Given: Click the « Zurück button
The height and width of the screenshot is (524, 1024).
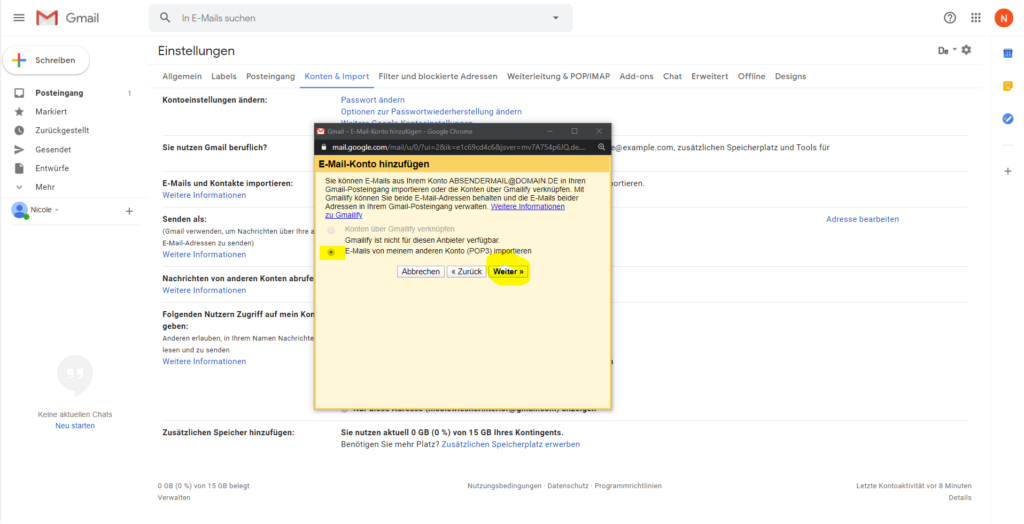Looking at the screenshot, I should [x=466, y=272].
